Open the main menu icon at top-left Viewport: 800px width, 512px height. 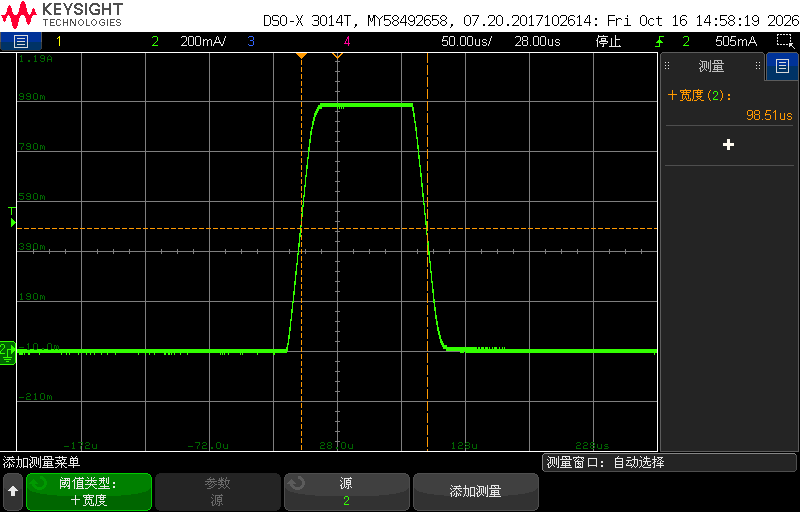click(20, 41)
